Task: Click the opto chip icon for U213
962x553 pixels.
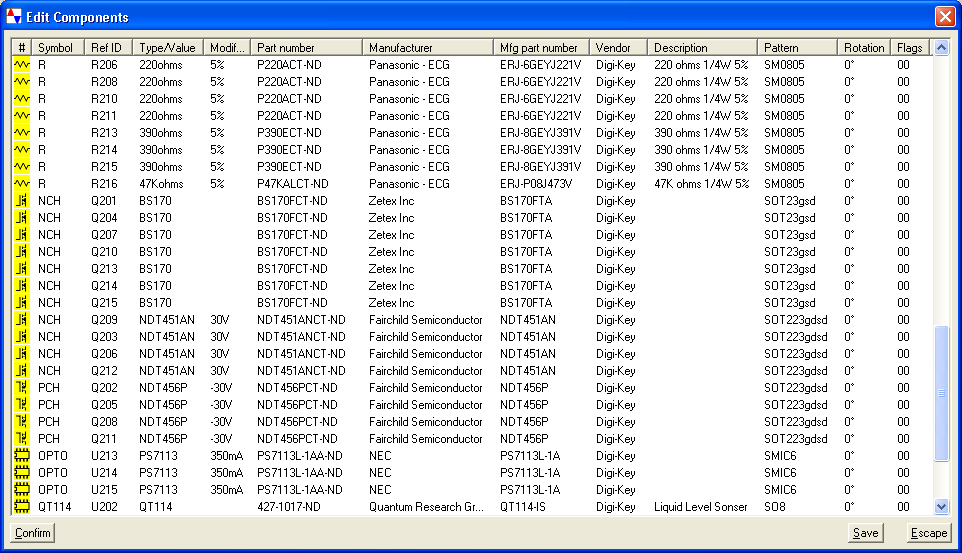Action: (x=22, y=455)
